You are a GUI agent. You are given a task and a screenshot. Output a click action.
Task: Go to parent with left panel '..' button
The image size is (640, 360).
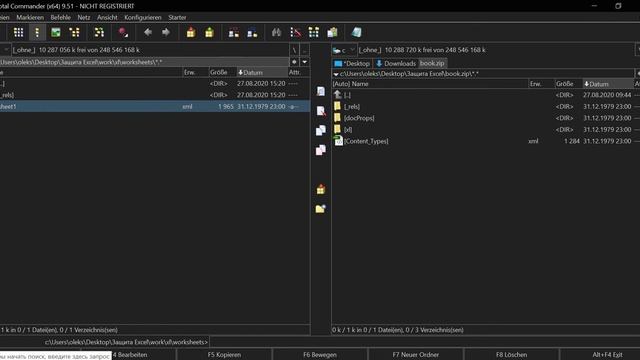point(304,50)
